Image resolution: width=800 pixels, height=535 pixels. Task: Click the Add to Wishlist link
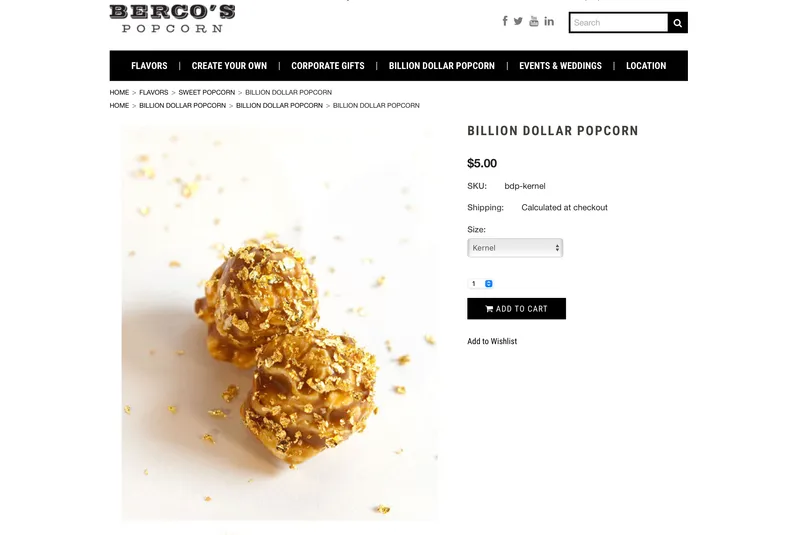point(492,341)
